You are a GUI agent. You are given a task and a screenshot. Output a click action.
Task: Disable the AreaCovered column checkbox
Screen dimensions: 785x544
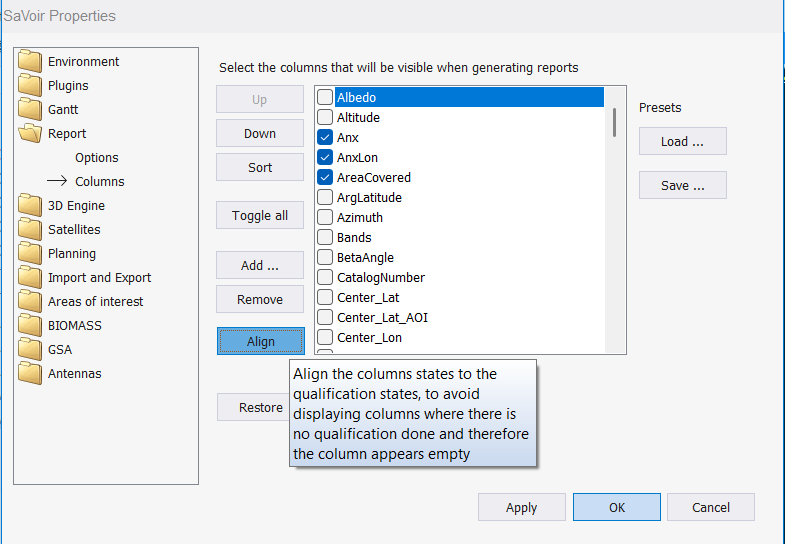click(325, 178)
